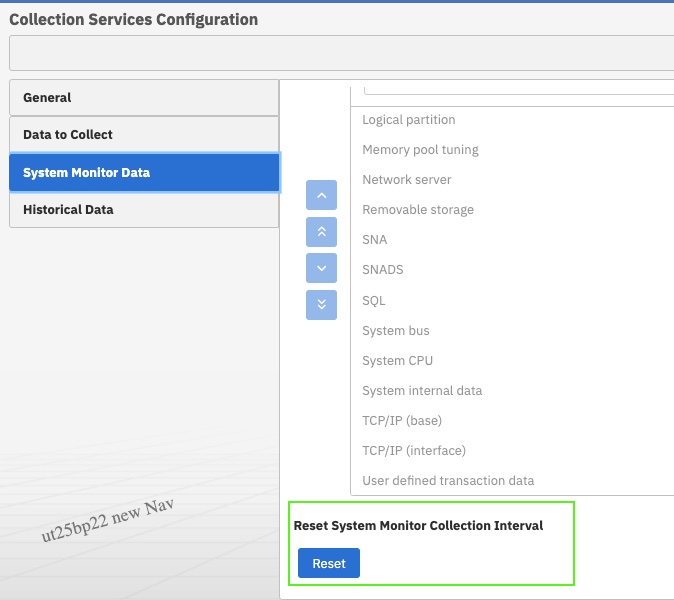Go to the Historical Data tab
674x600 pixels.
point(143,210)
